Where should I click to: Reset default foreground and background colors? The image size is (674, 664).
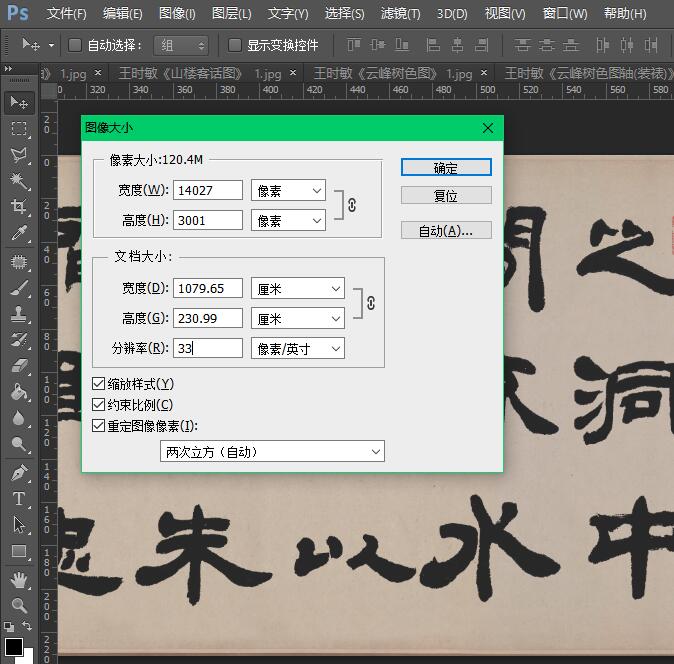[x=9, y=627]
